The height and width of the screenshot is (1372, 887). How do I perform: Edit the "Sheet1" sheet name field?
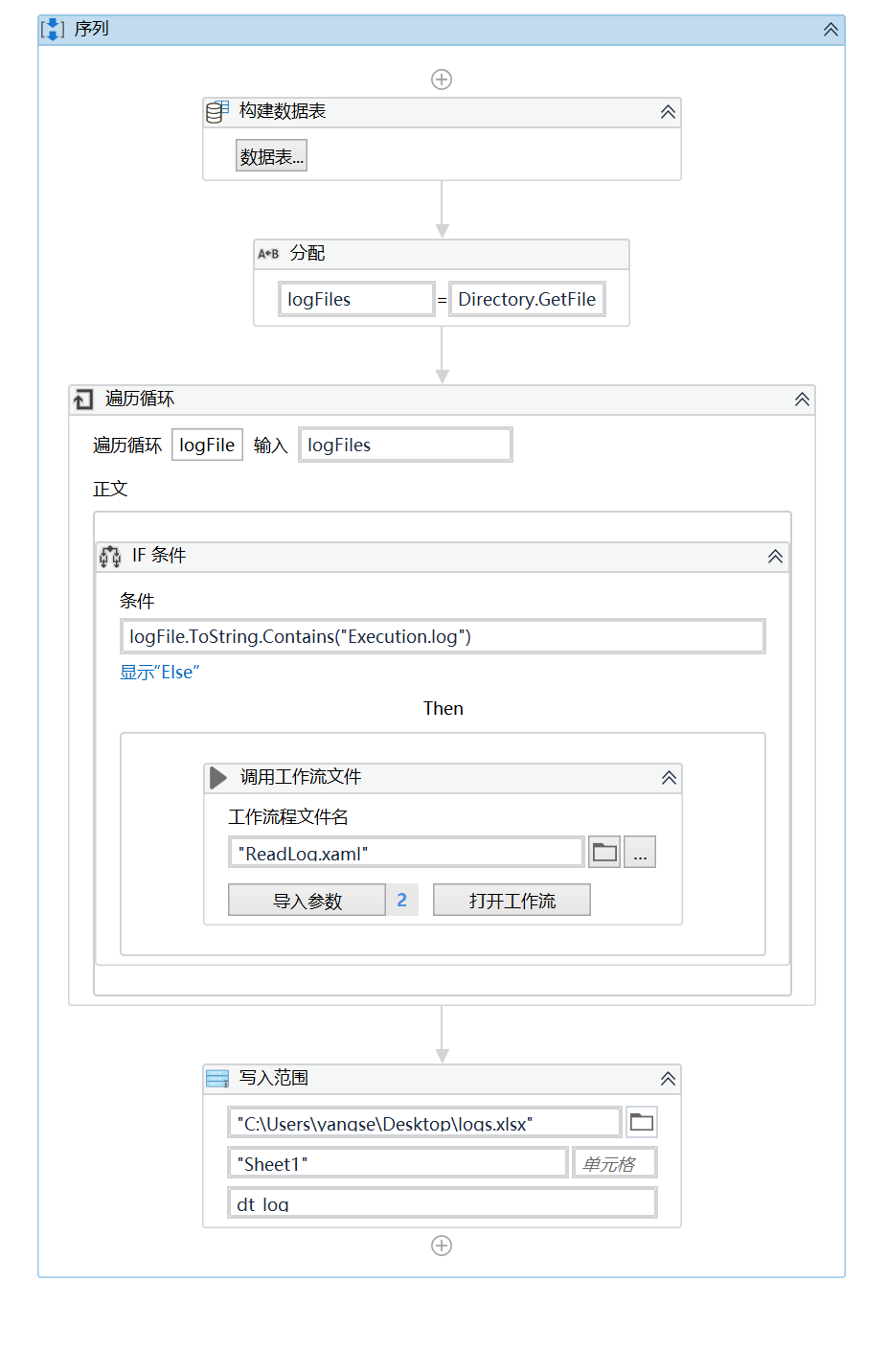[x=398, y=1163]
